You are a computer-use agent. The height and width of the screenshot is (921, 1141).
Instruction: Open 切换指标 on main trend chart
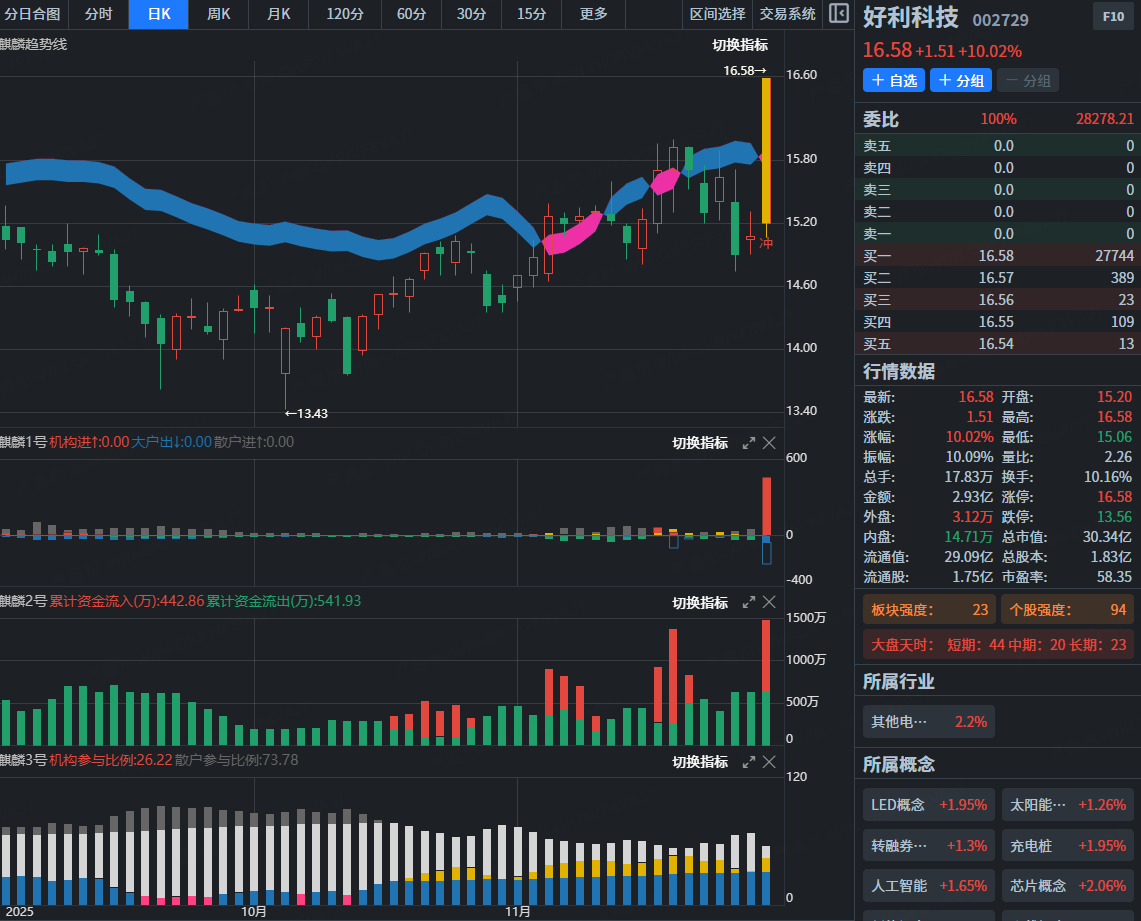pyautogui.click(x=740, y=45)
